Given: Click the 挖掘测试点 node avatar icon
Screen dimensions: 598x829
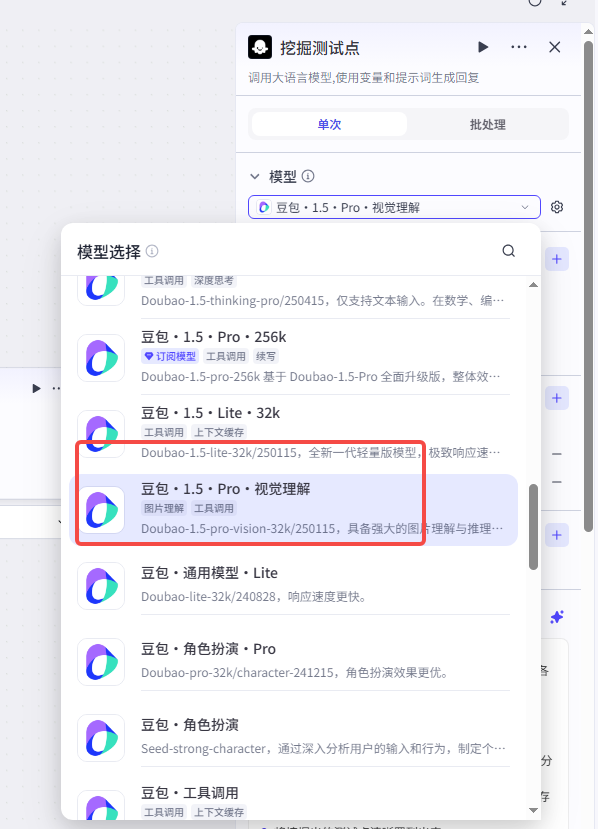Looking at the screenshot, I should coord(260,47).
